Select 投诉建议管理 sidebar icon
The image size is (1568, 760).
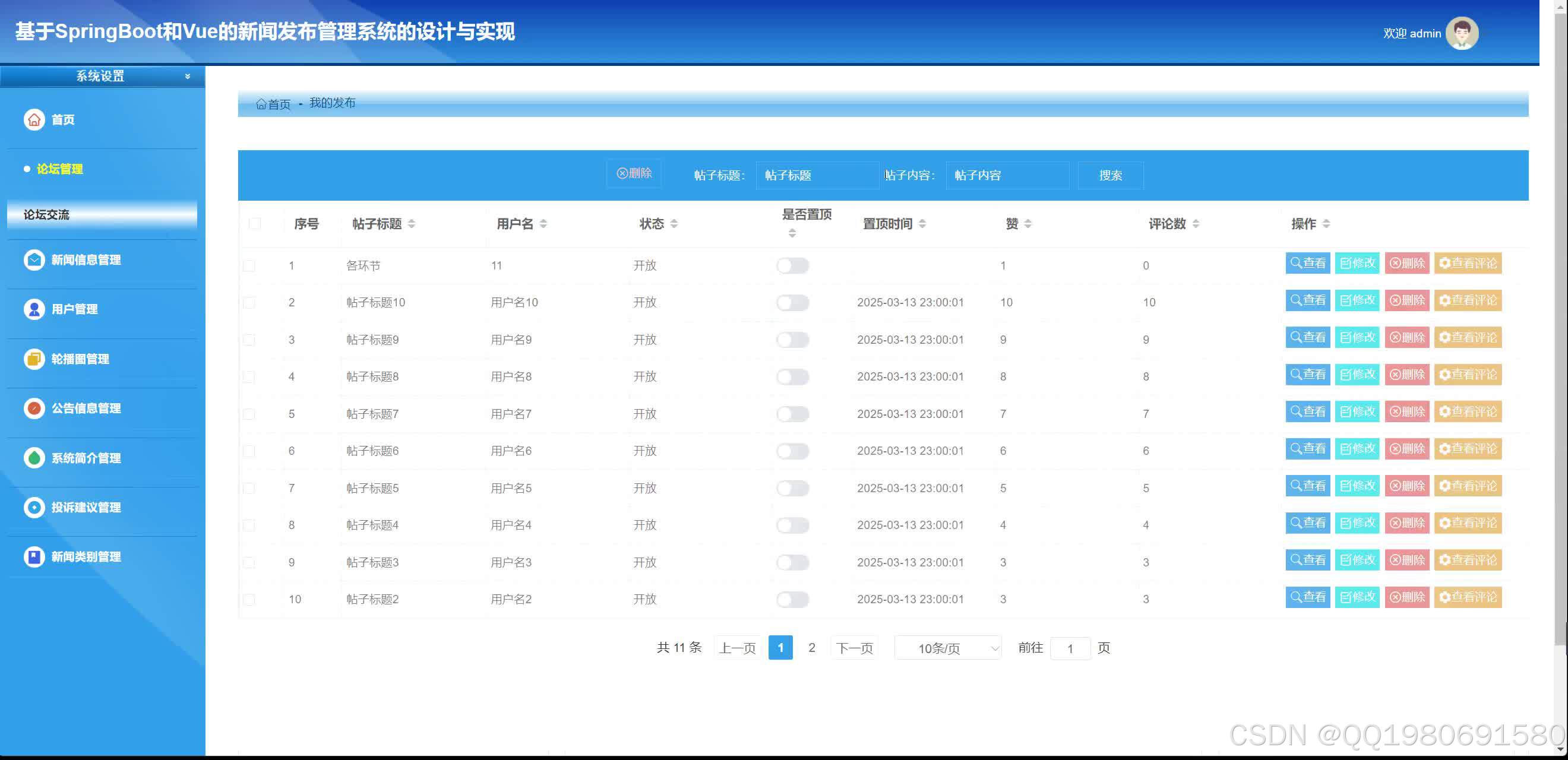point(33,508)
